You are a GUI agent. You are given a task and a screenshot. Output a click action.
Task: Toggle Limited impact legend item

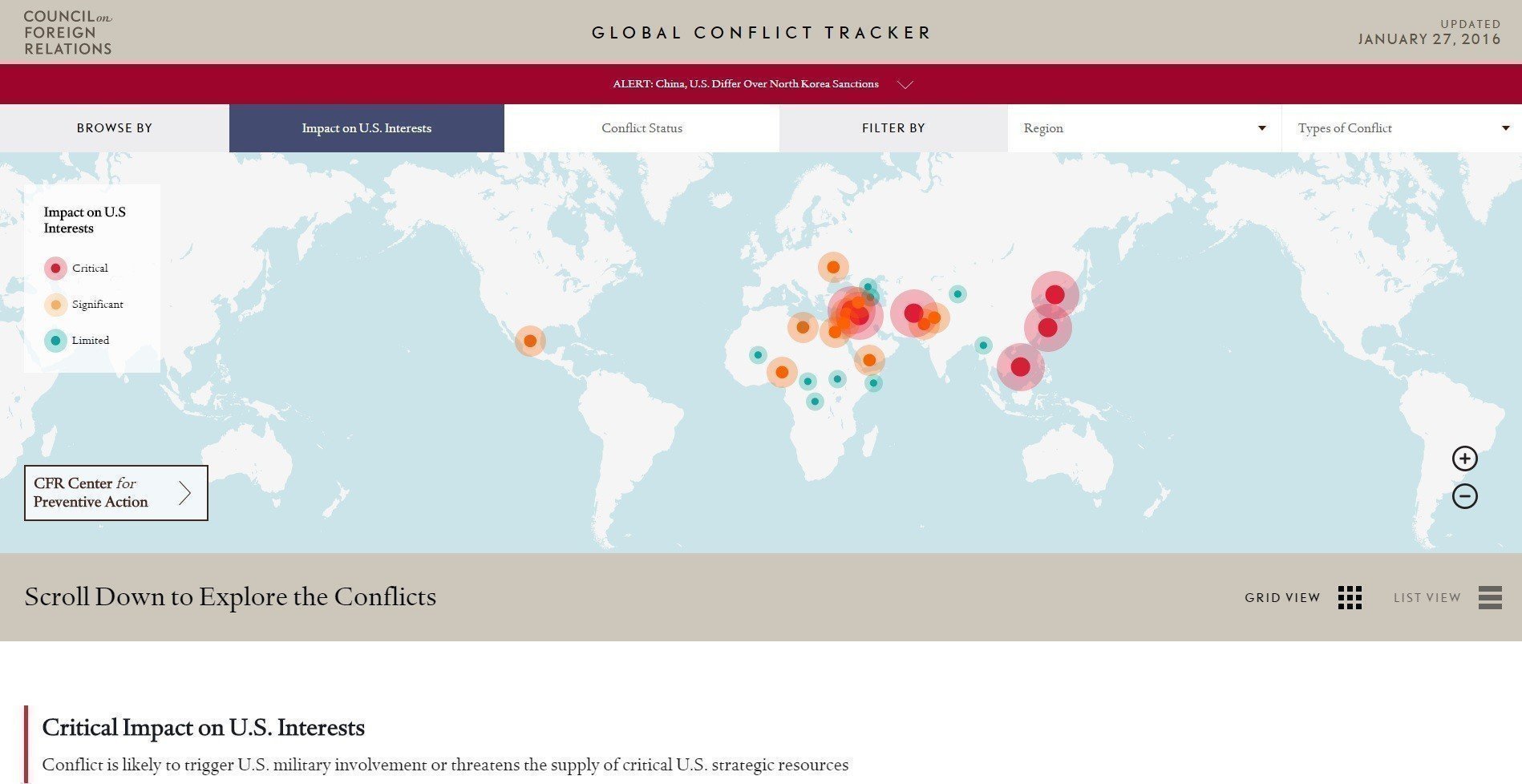[x=55, y=341]
